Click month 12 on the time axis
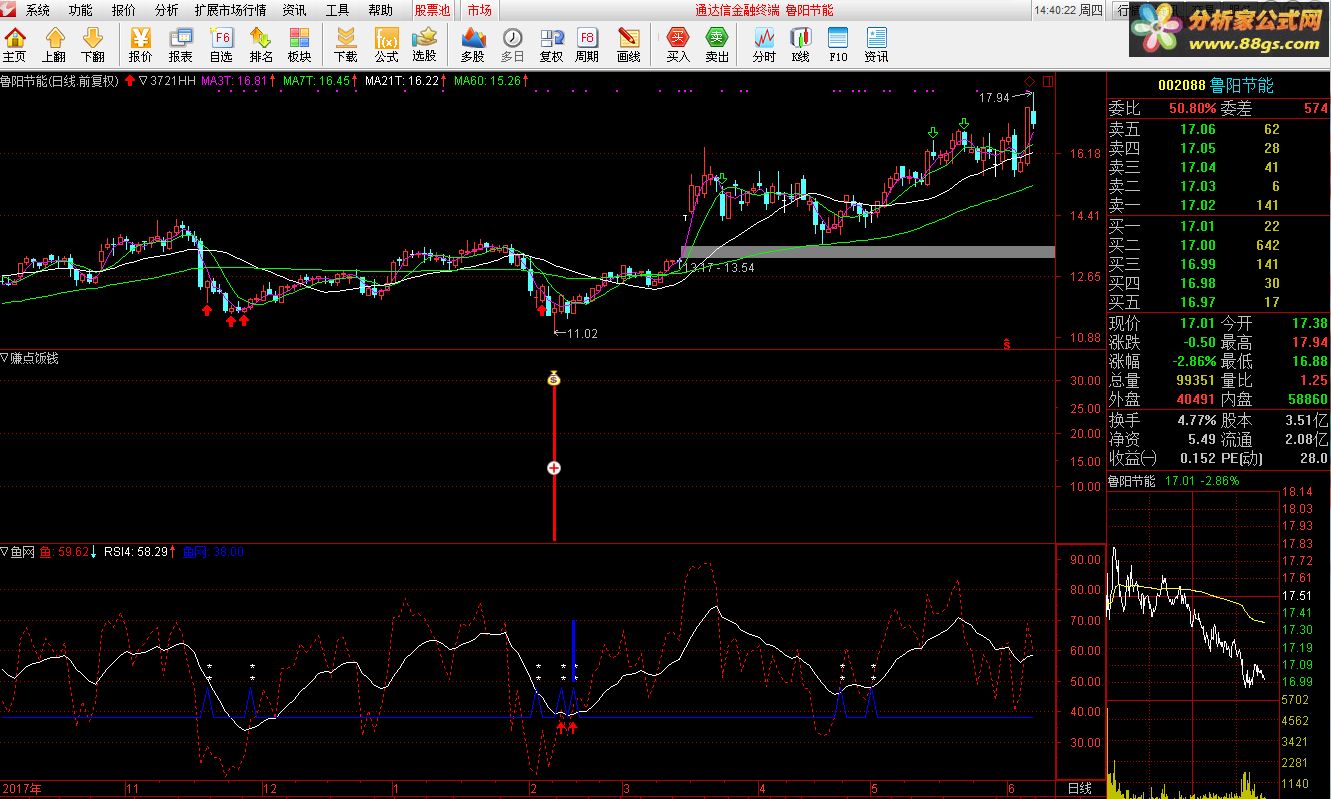 (x=269, y=789)
